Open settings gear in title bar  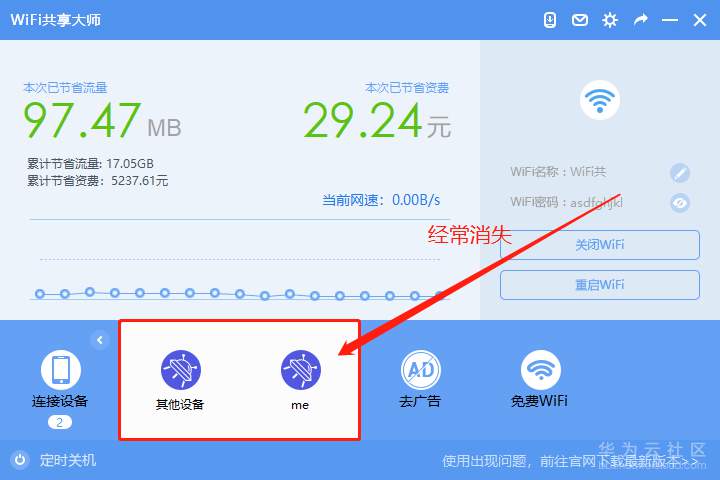point(610,20)
